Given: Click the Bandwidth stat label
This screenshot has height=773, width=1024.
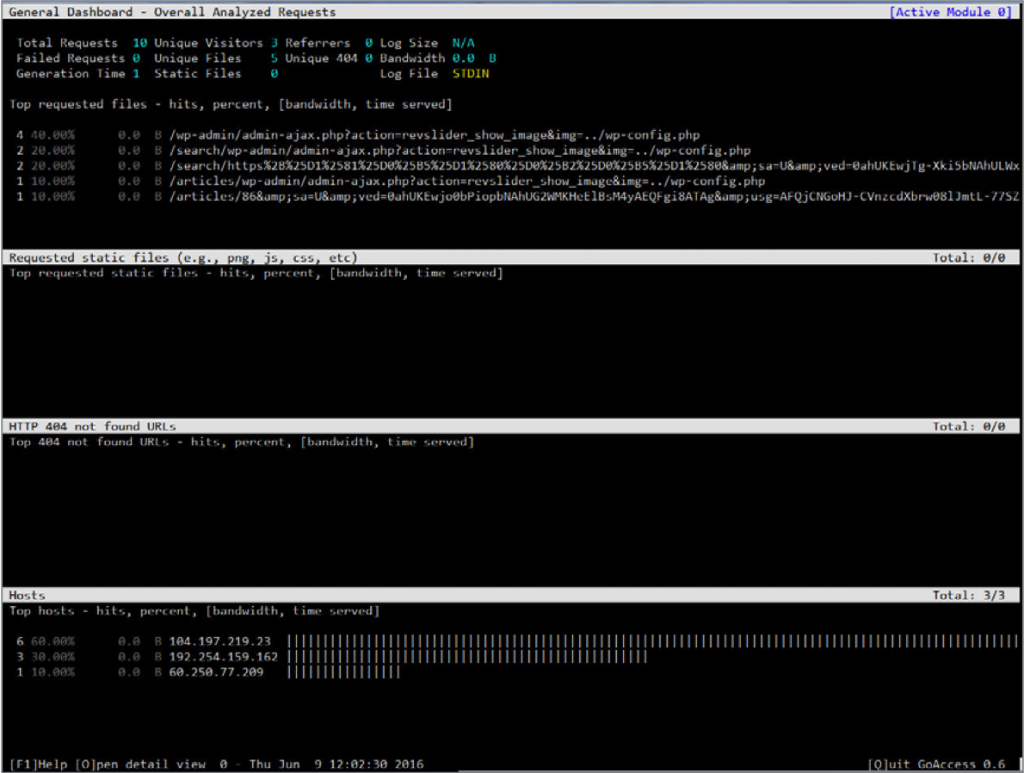Looking at the screenshot, I should coord(412,58).
